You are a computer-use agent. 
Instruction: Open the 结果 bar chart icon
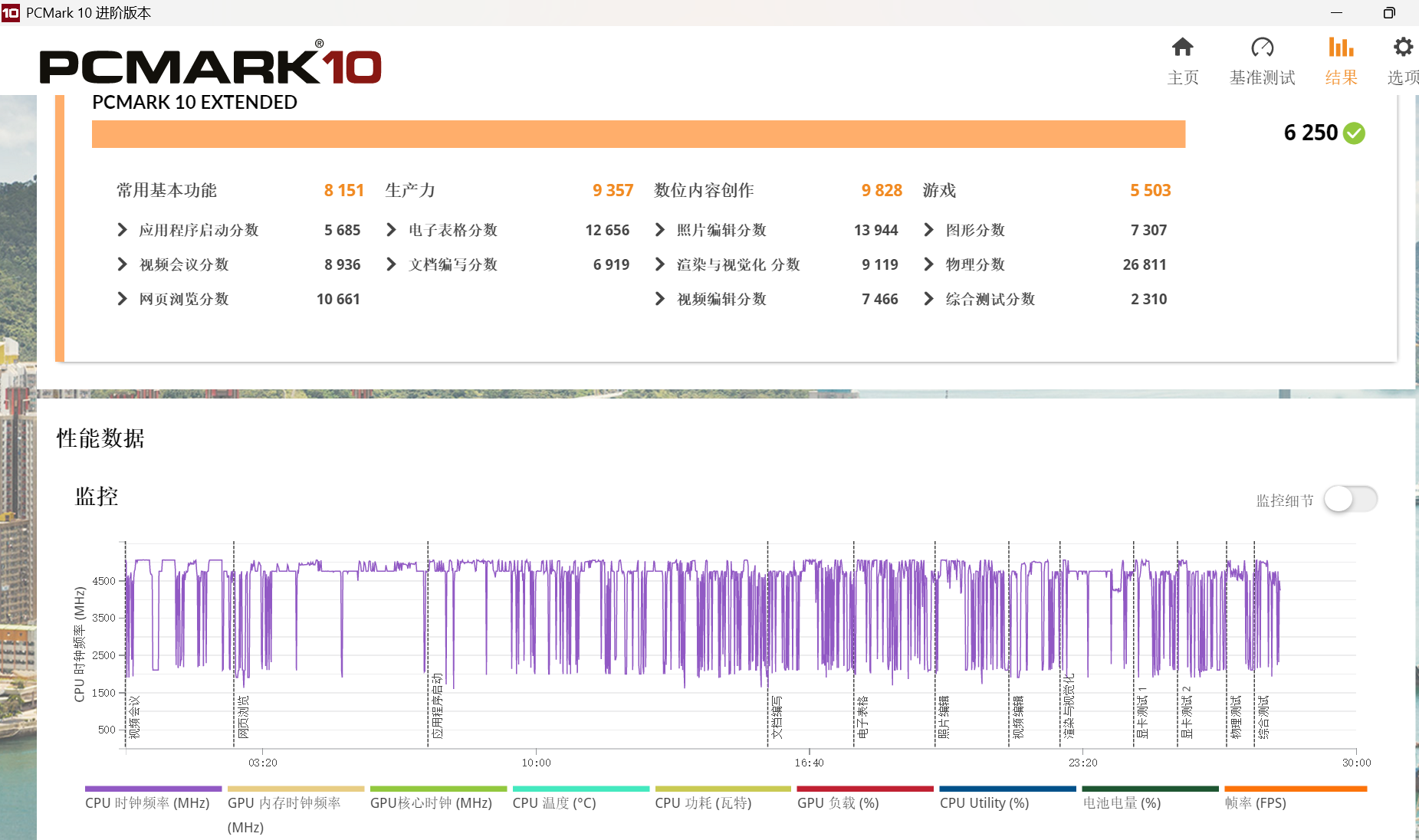tap(1341, 48)
